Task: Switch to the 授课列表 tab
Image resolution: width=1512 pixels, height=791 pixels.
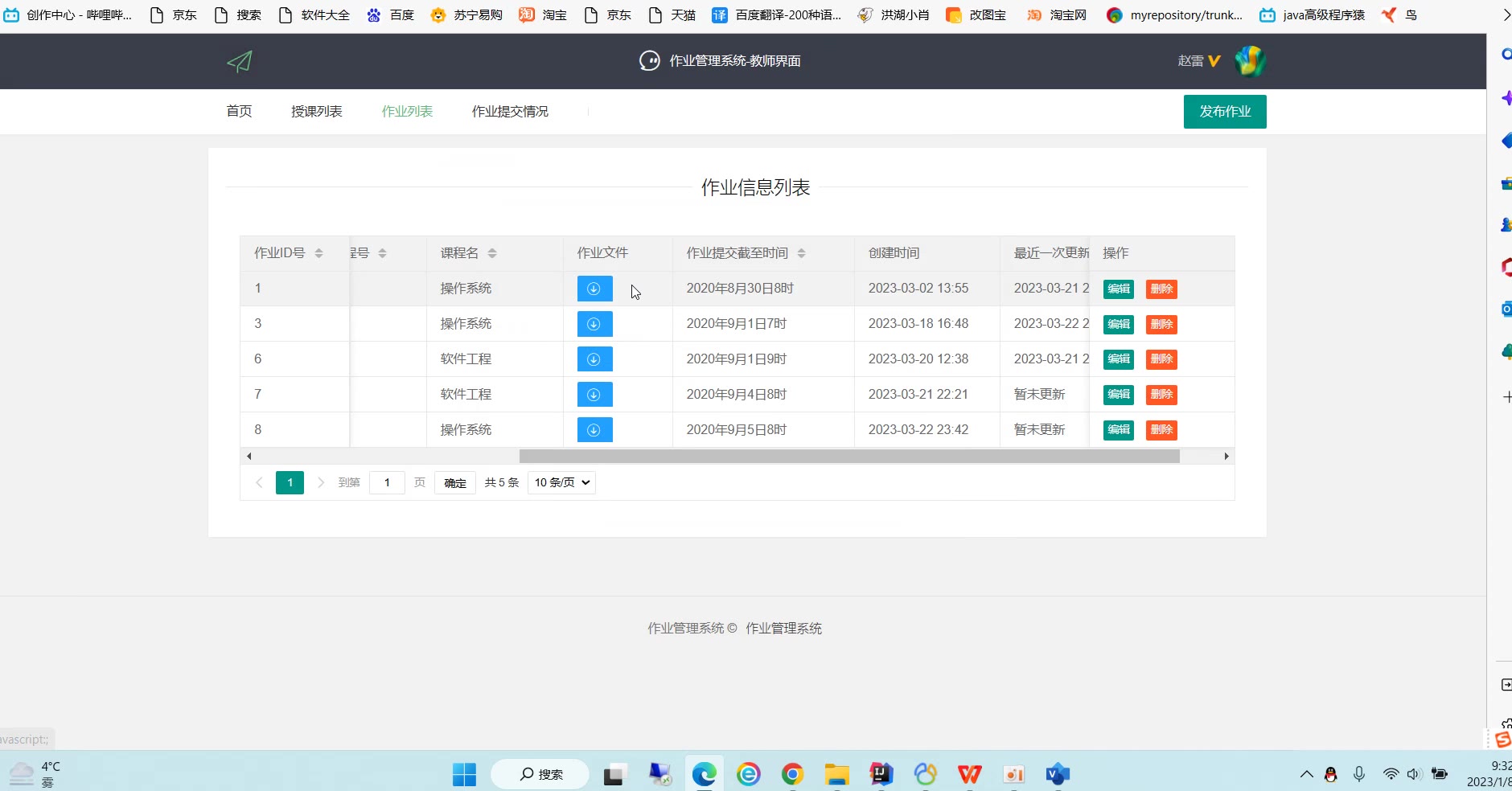Action: (317, 112)
